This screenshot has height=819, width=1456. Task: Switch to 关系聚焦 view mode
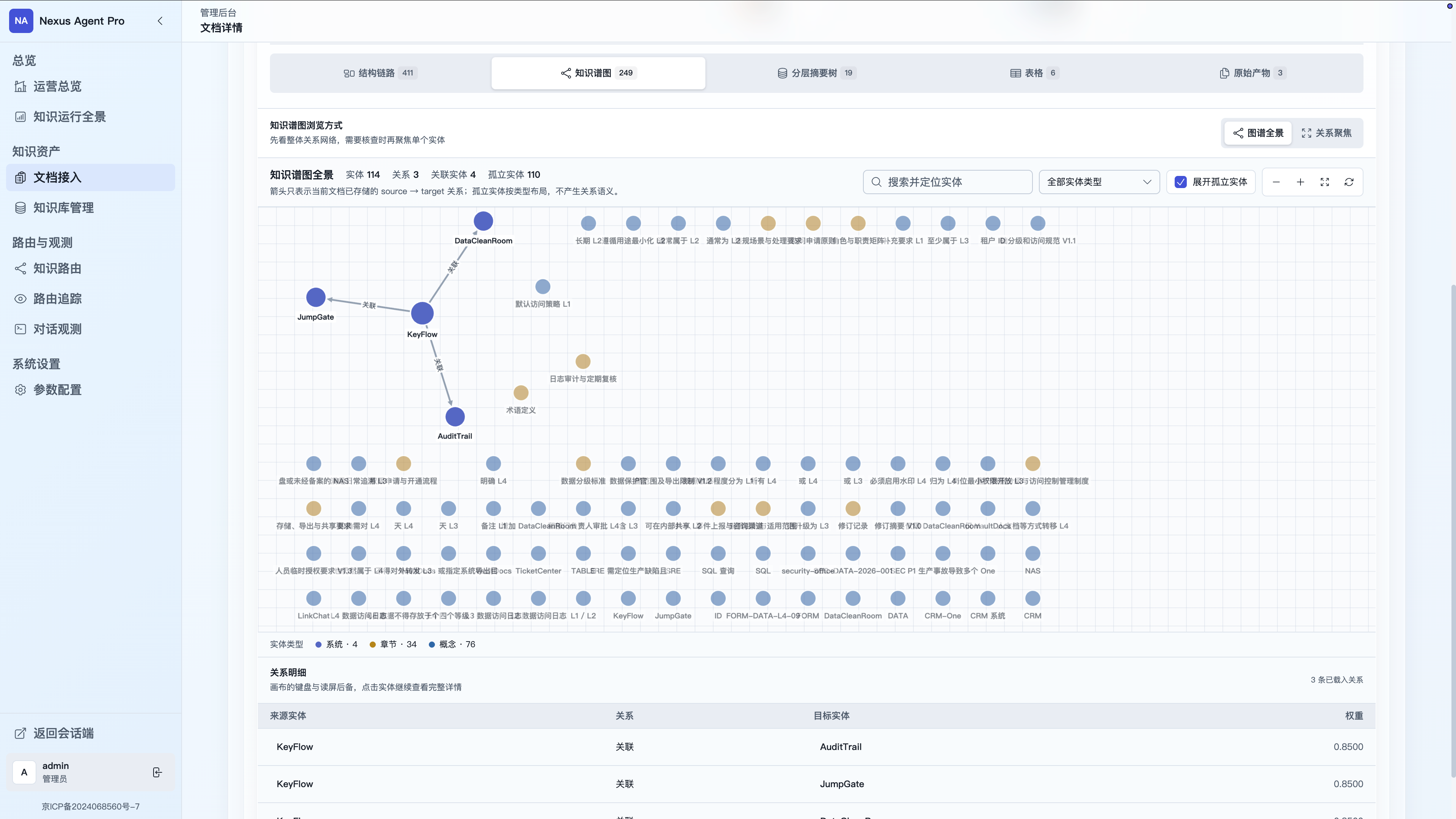pyautogui.click(x=1327, y=133)
